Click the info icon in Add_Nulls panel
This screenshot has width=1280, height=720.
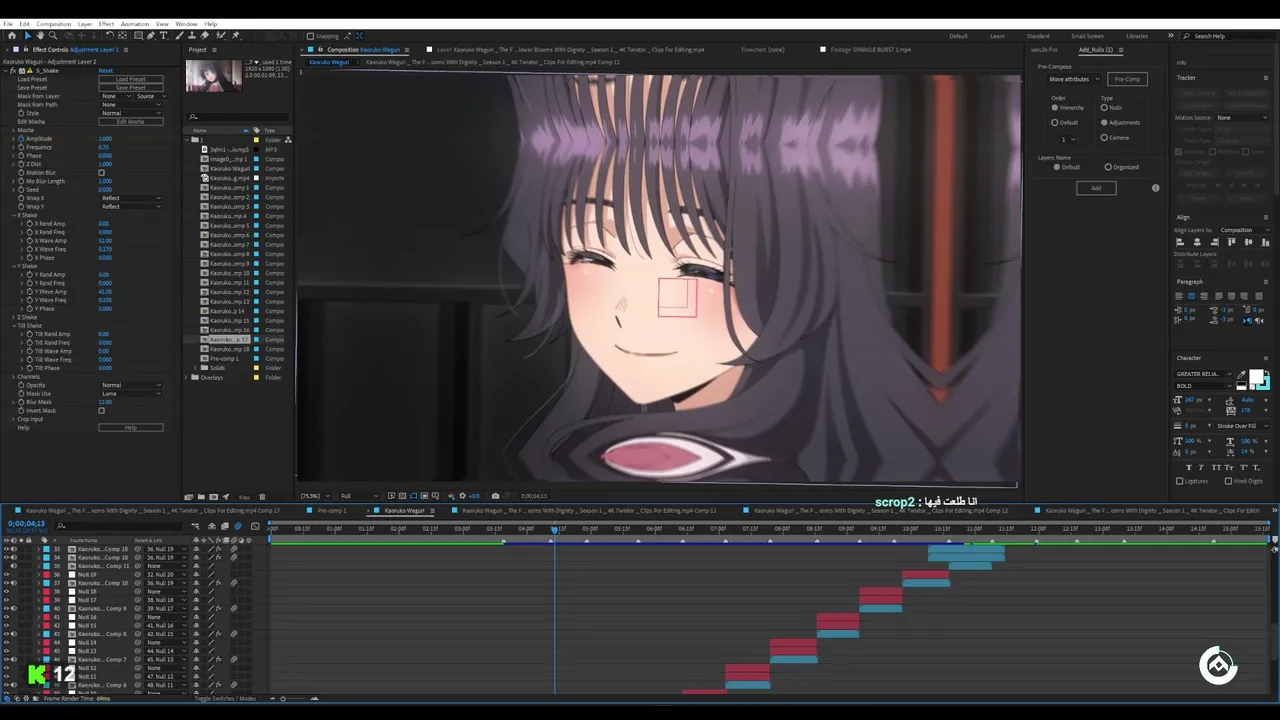[x=1156, y=188]
